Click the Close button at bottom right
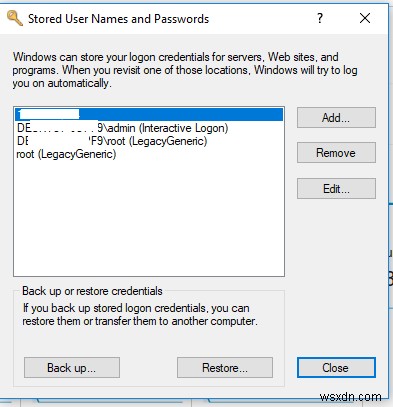Viewport: 393px width, 407px height. point(336,368)
